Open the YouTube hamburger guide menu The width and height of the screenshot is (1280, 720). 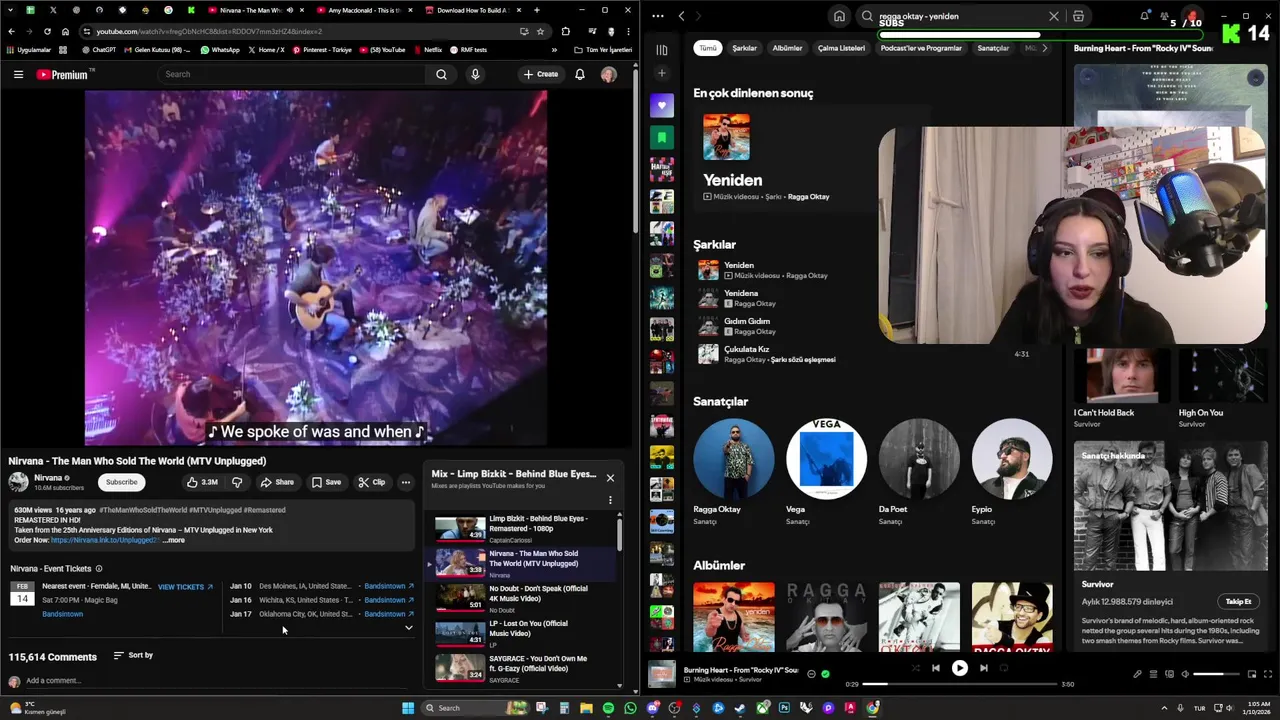pos(18,74)
